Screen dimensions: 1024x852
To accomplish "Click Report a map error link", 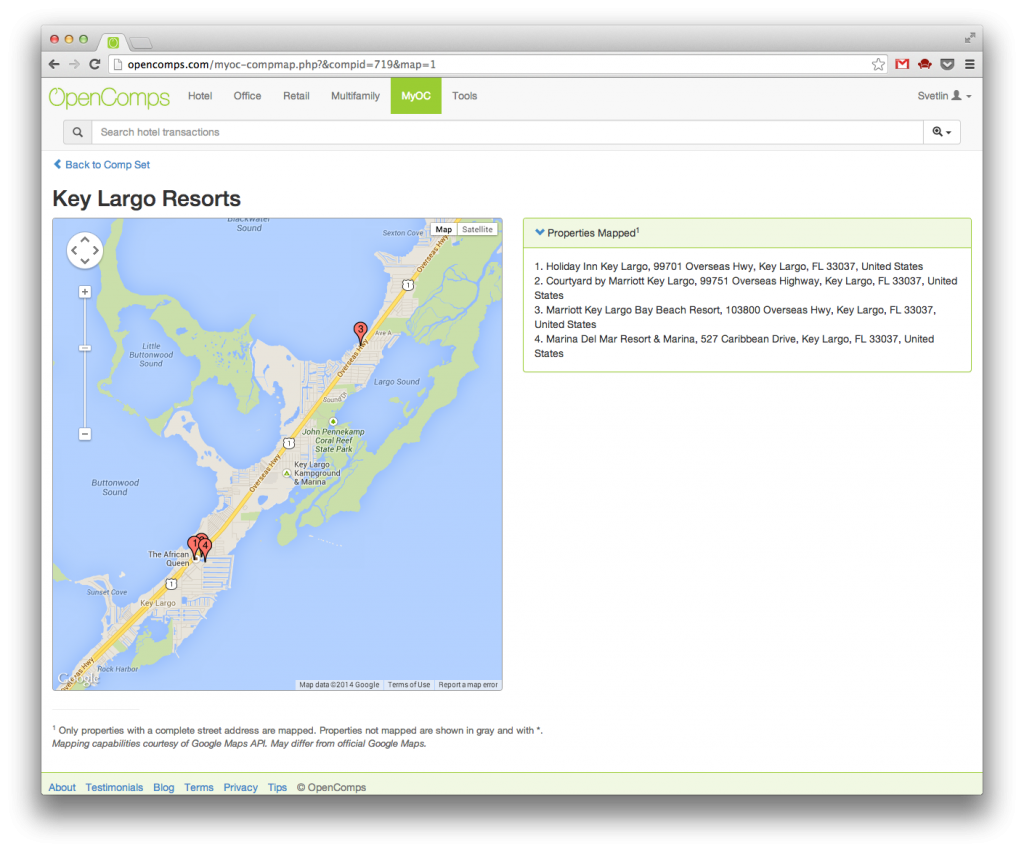I will tap(468, 685).
